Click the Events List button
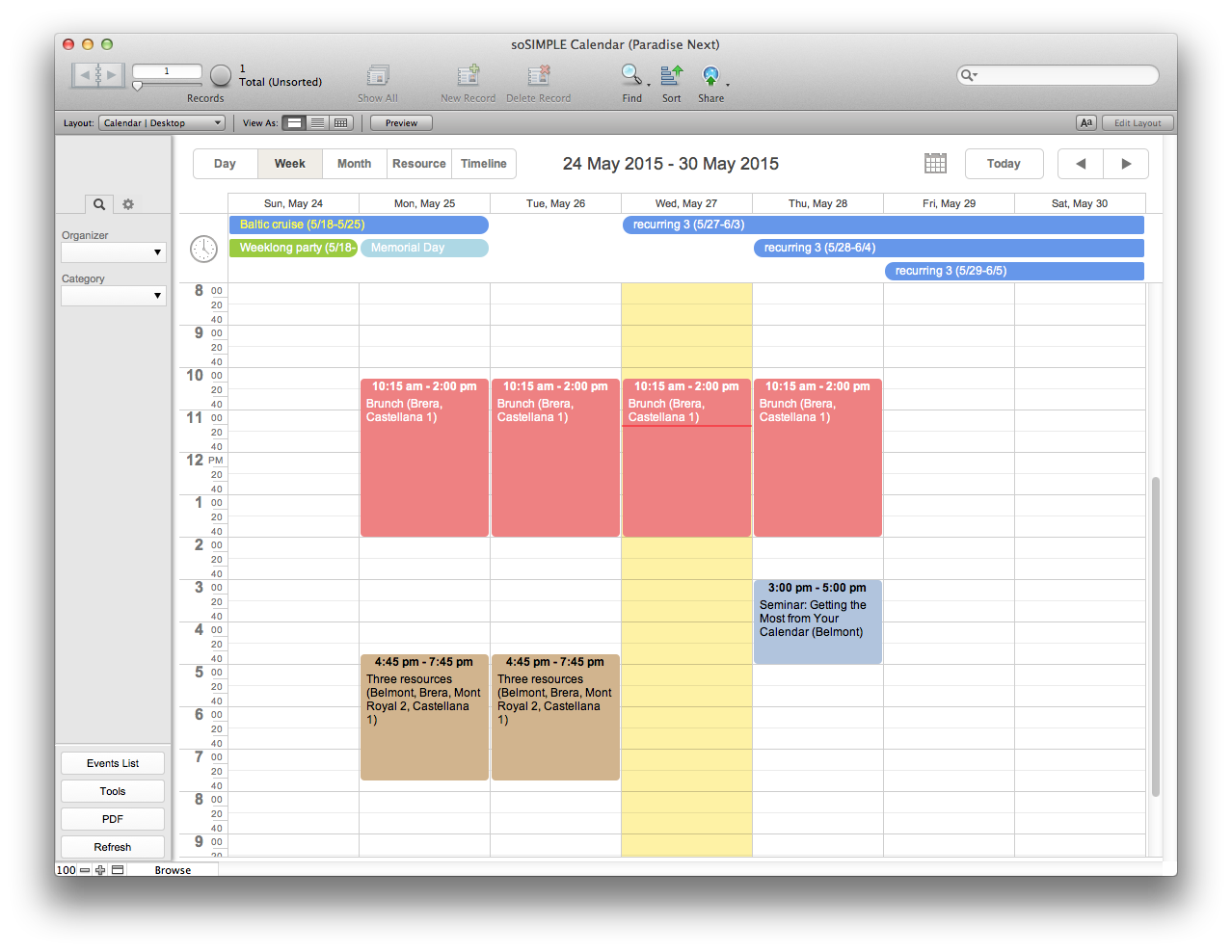Image resolution: width=1232 pixels, height=952 pixels. 113,763
